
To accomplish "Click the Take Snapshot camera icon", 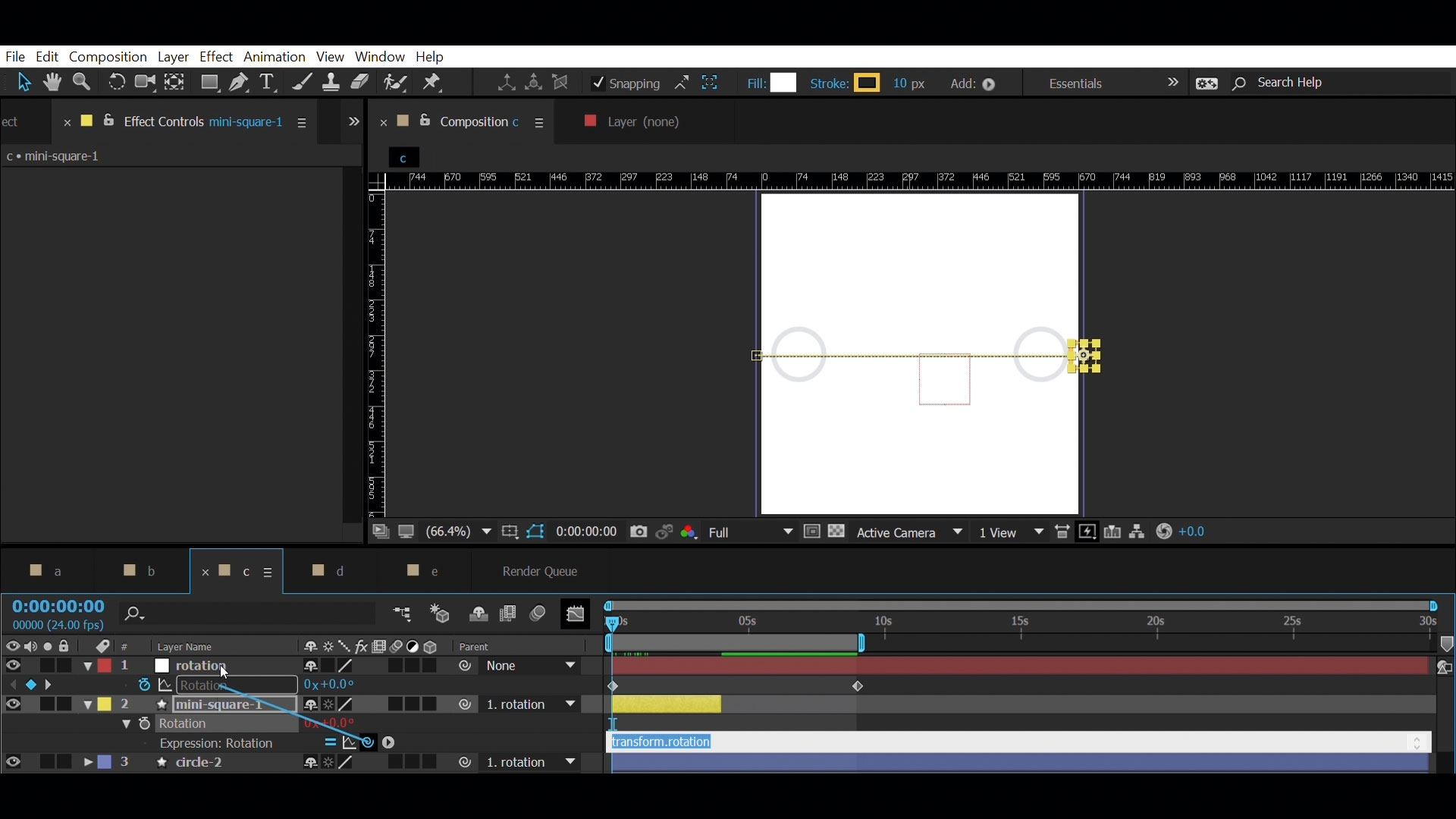I will coord(639,532).
